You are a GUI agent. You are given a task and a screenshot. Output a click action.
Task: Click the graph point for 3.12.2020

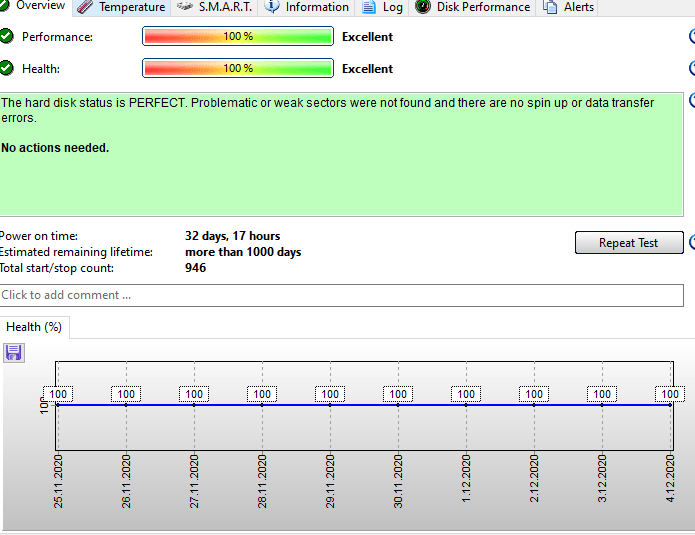[602, 405]
